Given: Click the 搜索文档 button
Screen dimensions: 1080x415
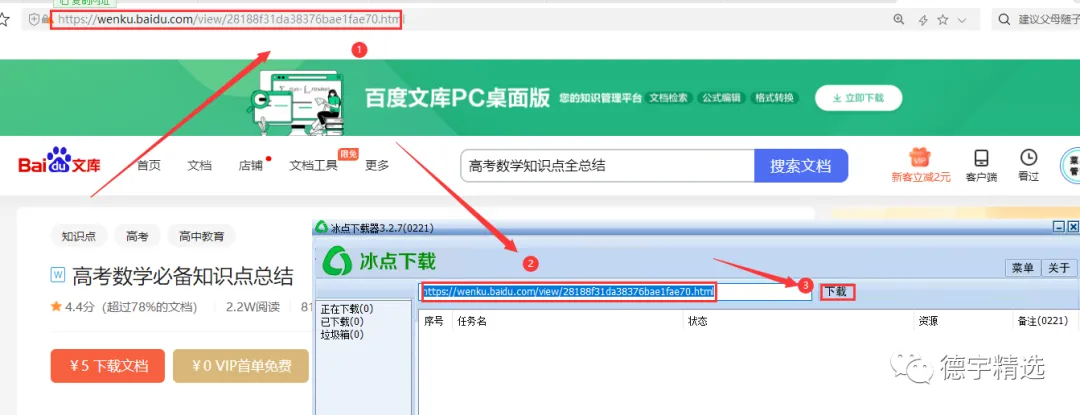Looking at the screenshot, I should (801, 166).
